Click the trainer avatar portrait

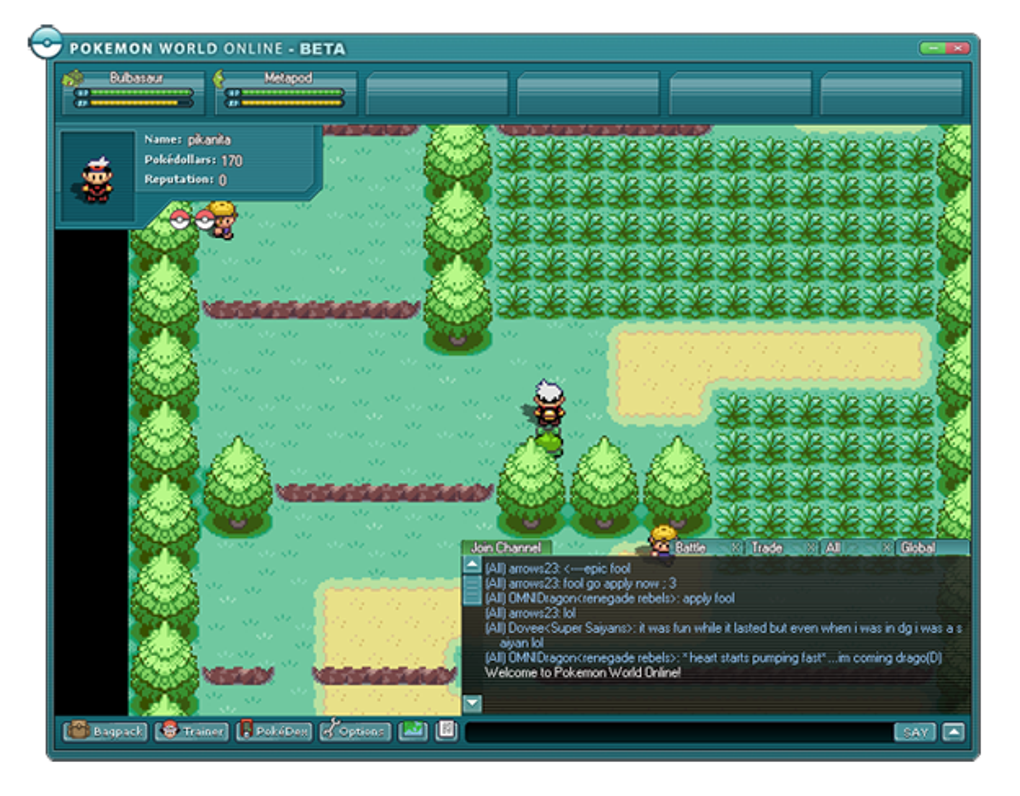(98, 178)
